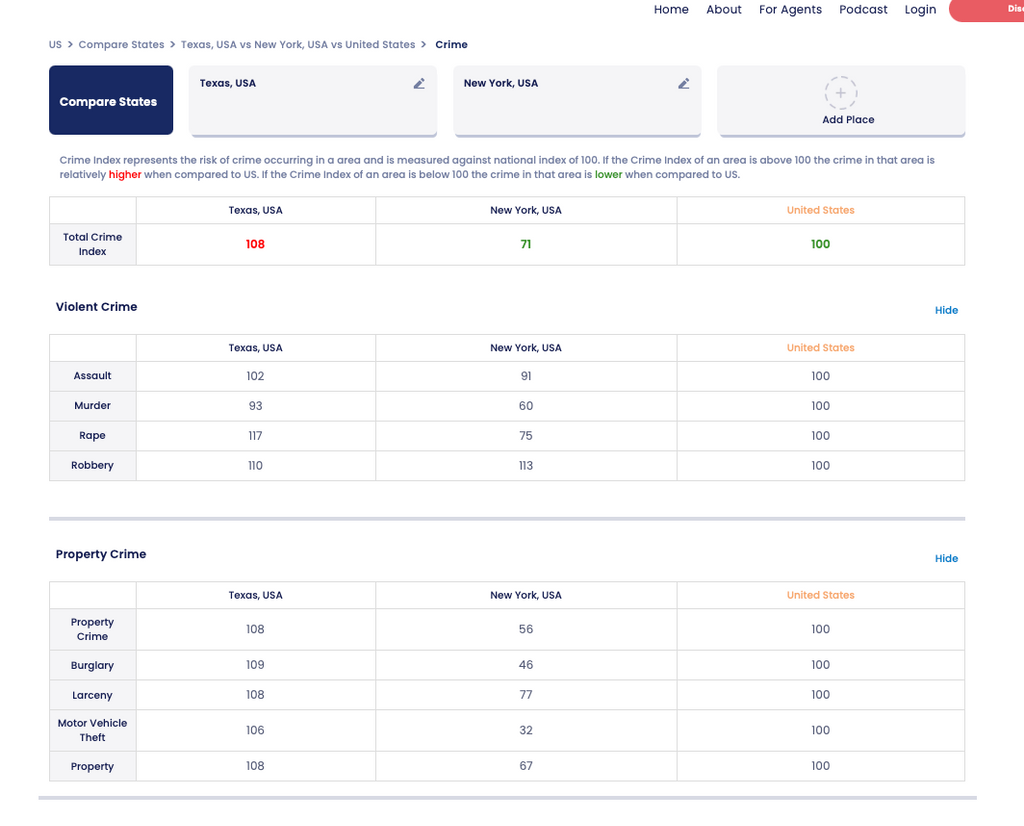Image resolution: width=1024 pixels, height=826 pixels.
Task: Click the Login link
Action: 920,10
